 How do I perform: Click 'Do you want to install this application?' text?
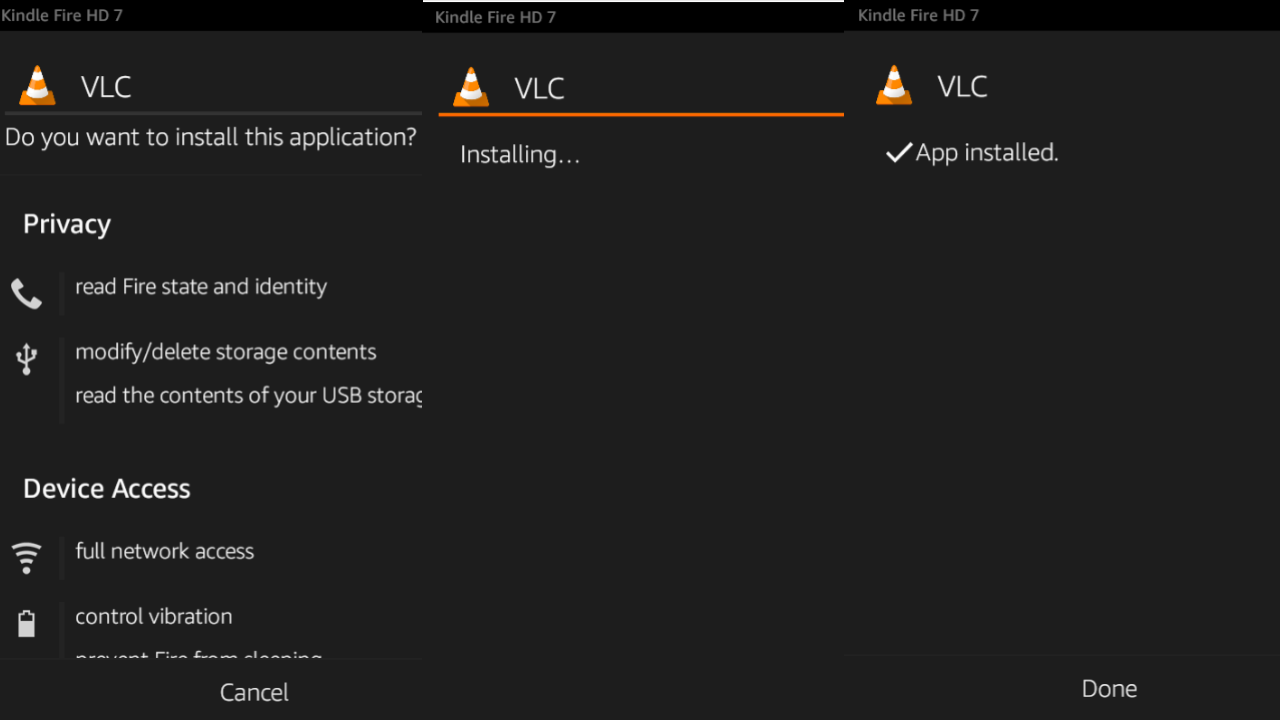211,138
